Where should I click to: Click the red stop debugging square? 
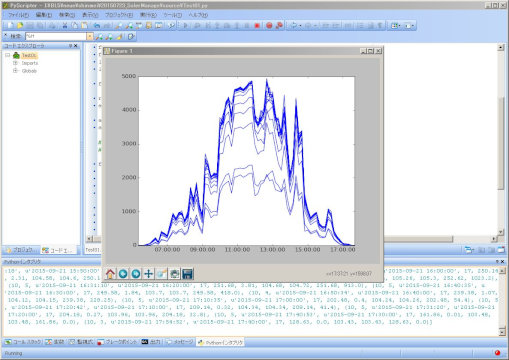point(257,25)
